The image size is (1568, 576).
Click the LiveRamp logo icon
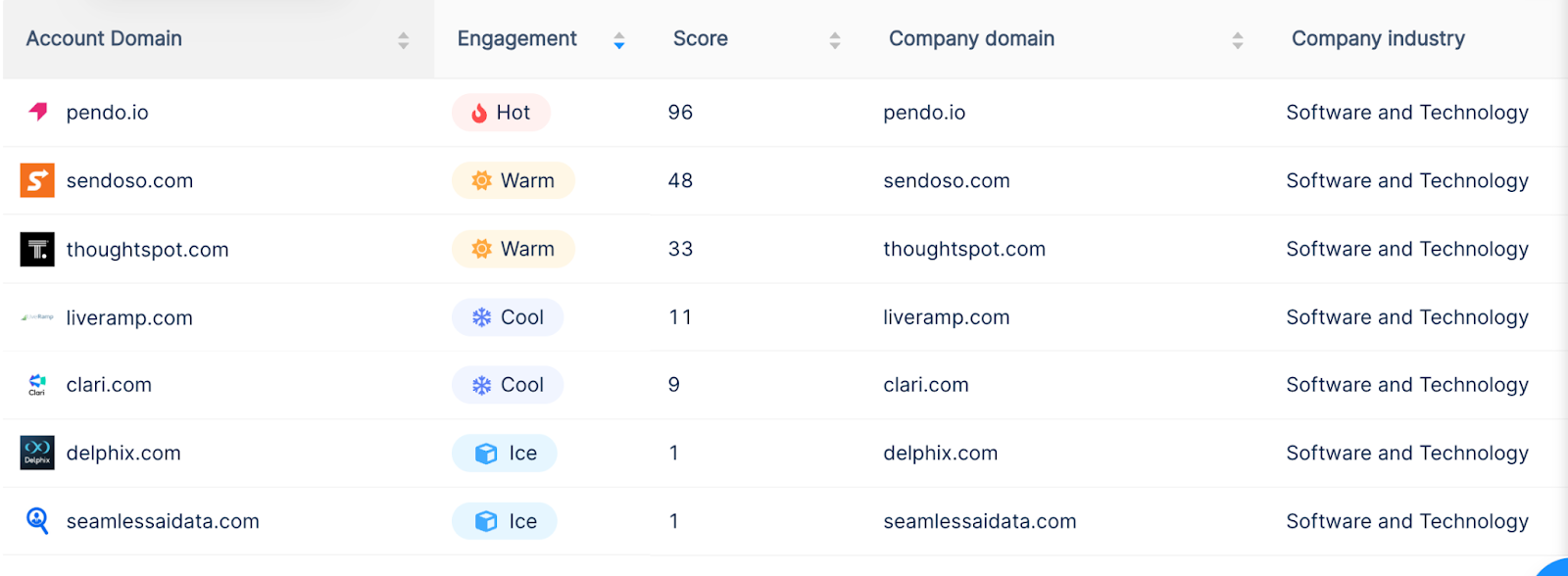(x=37, y=317)
